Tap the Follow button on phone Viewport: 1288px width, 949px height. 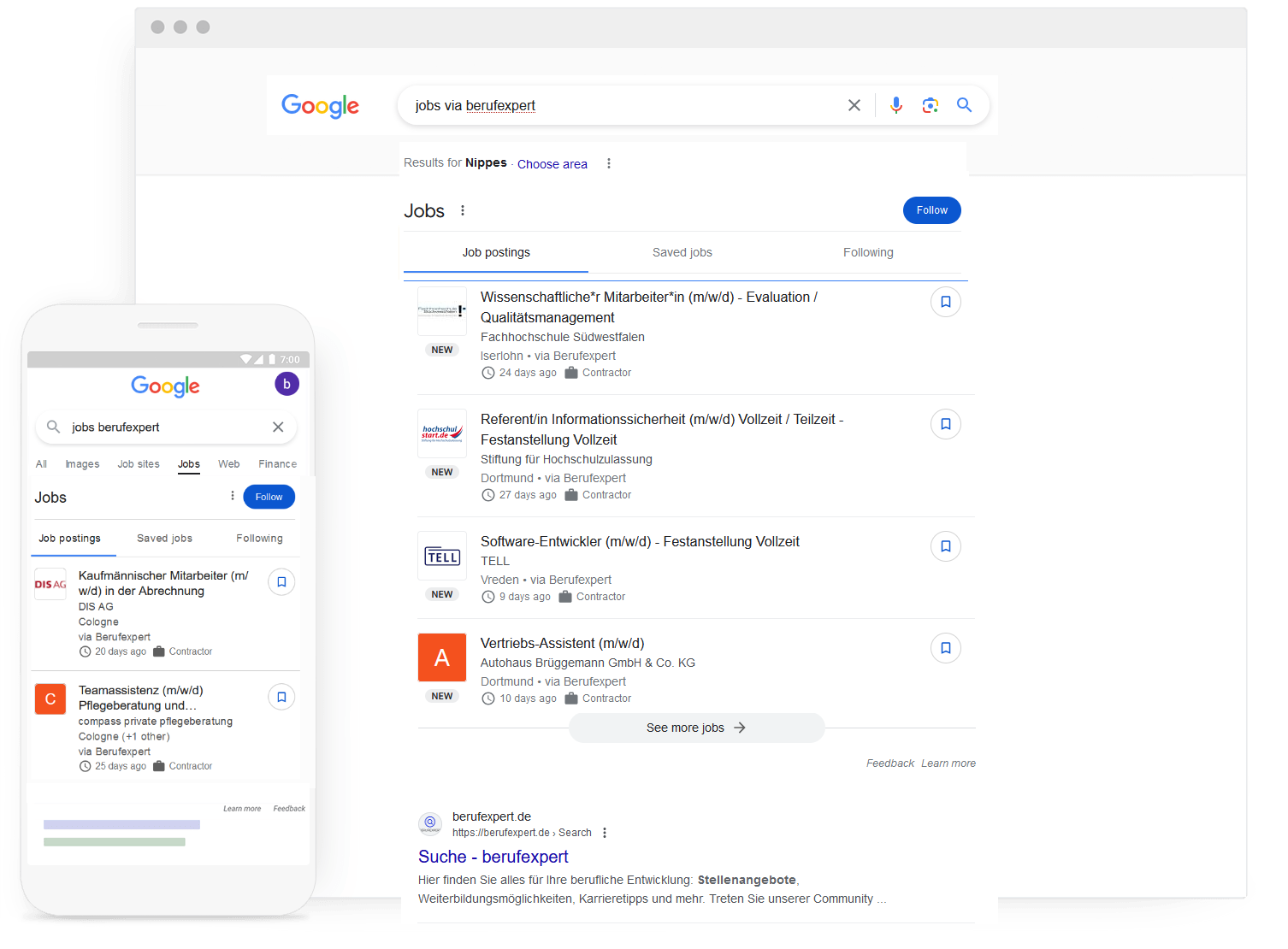(269, 497)
